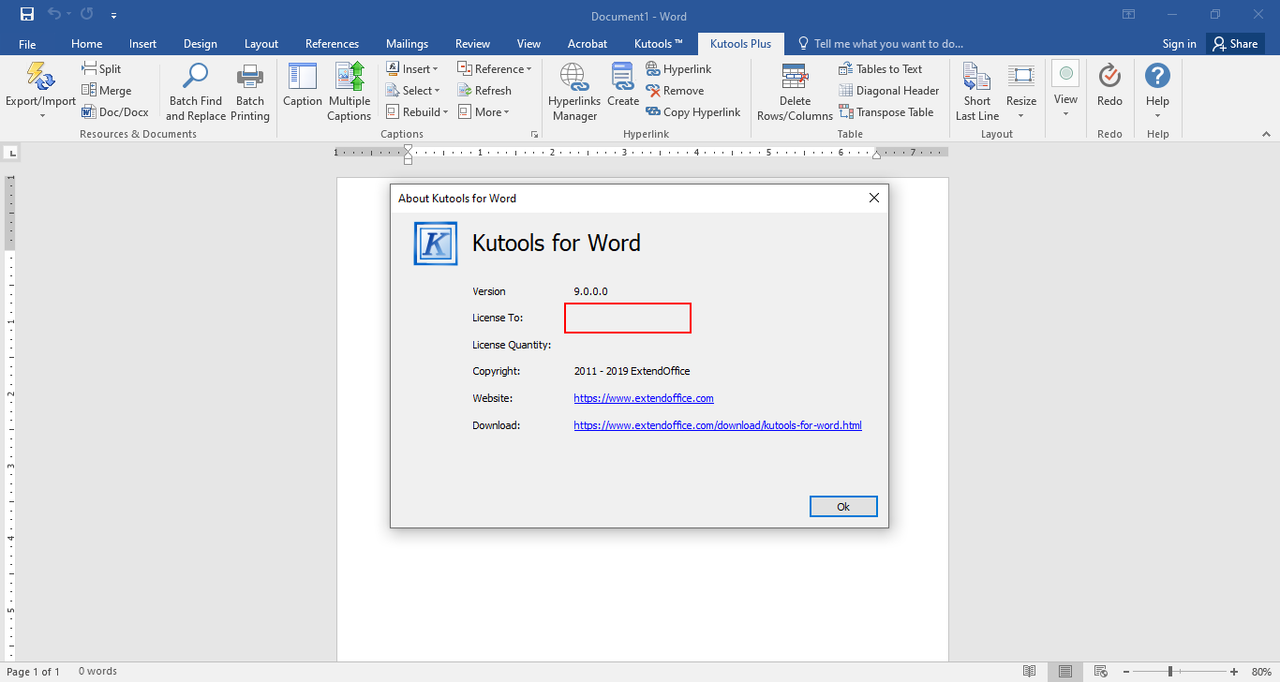This screenshot has width=1280, height=682.
Task: Click the Merge documents icon
Action: coord(89,91)
